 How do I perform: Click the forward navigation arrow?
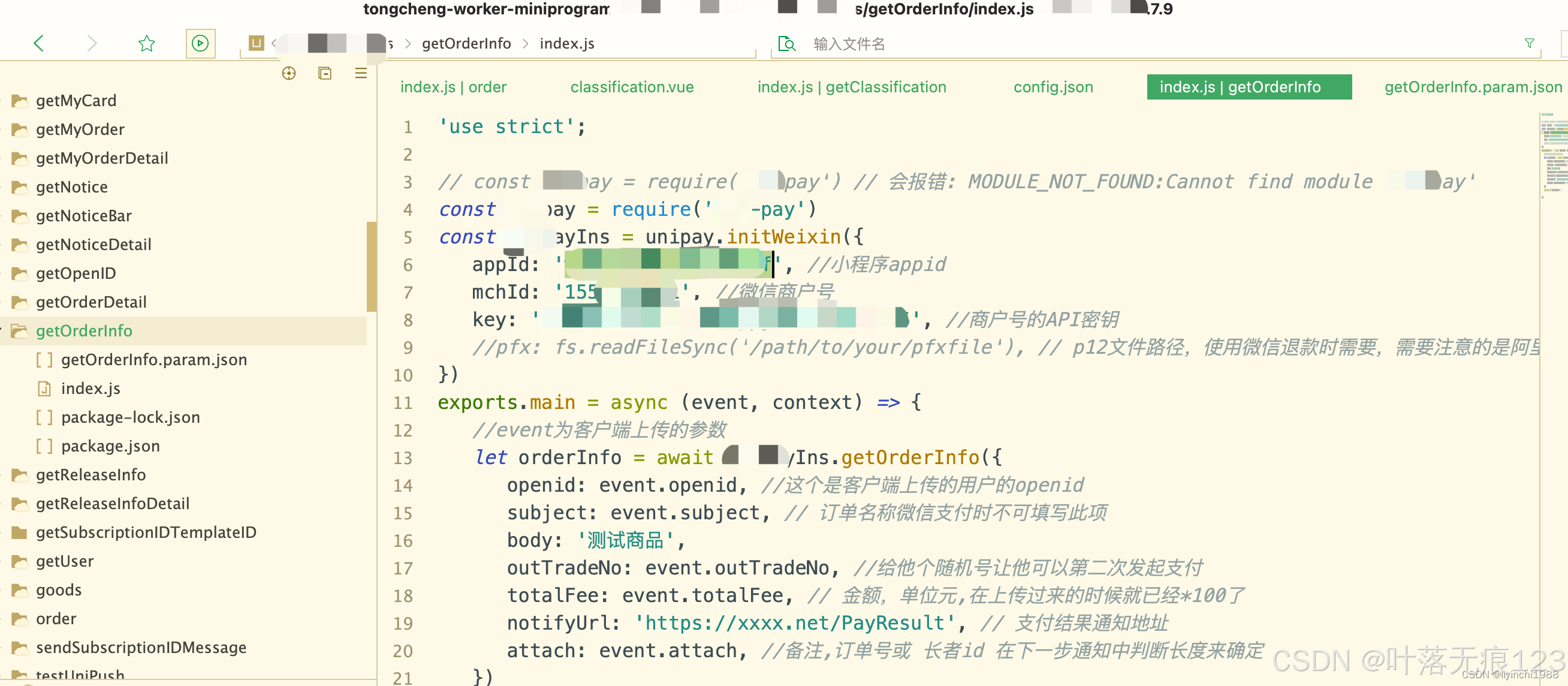[92, 43]
